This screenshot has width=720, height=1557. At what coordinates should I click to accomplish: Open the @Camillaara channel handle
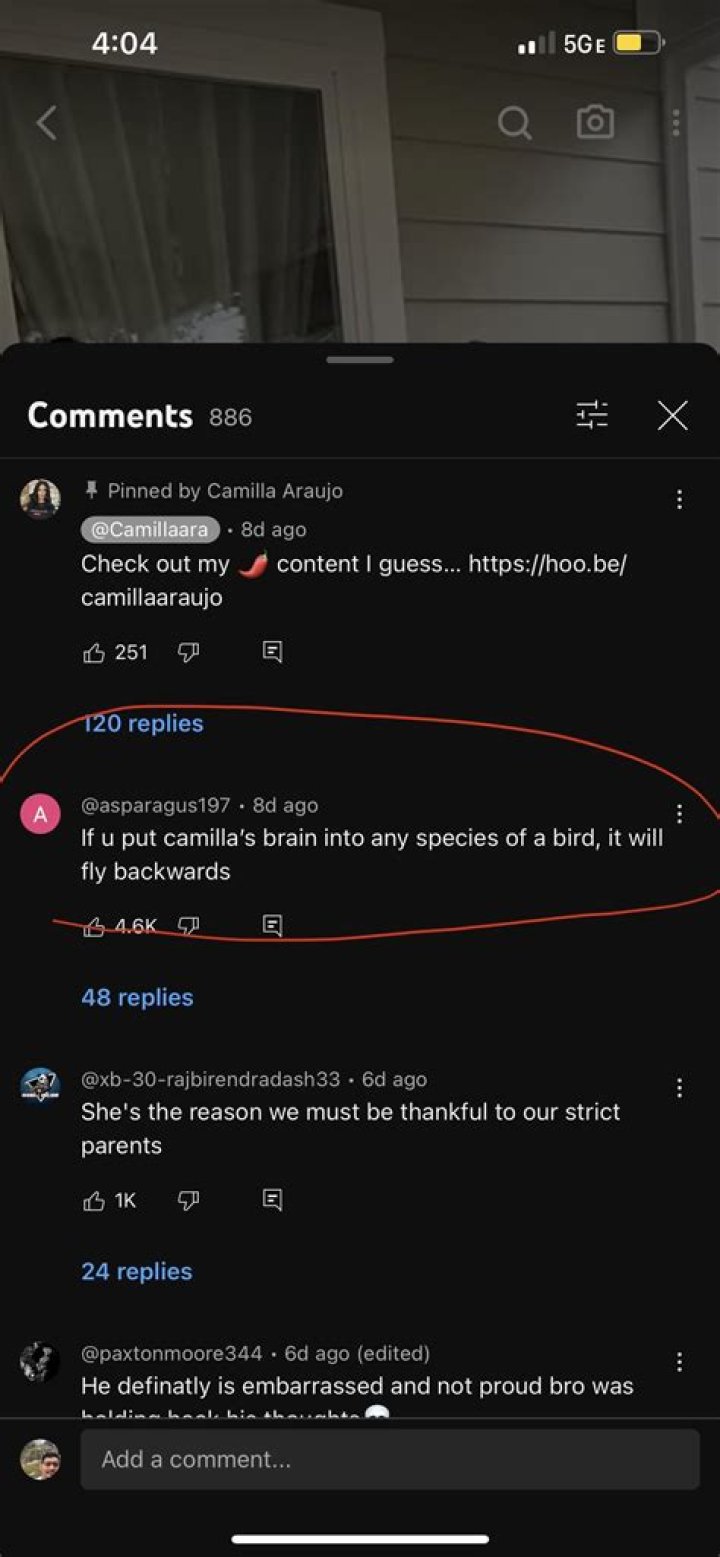pyautogui.click(x=150, y=529)
